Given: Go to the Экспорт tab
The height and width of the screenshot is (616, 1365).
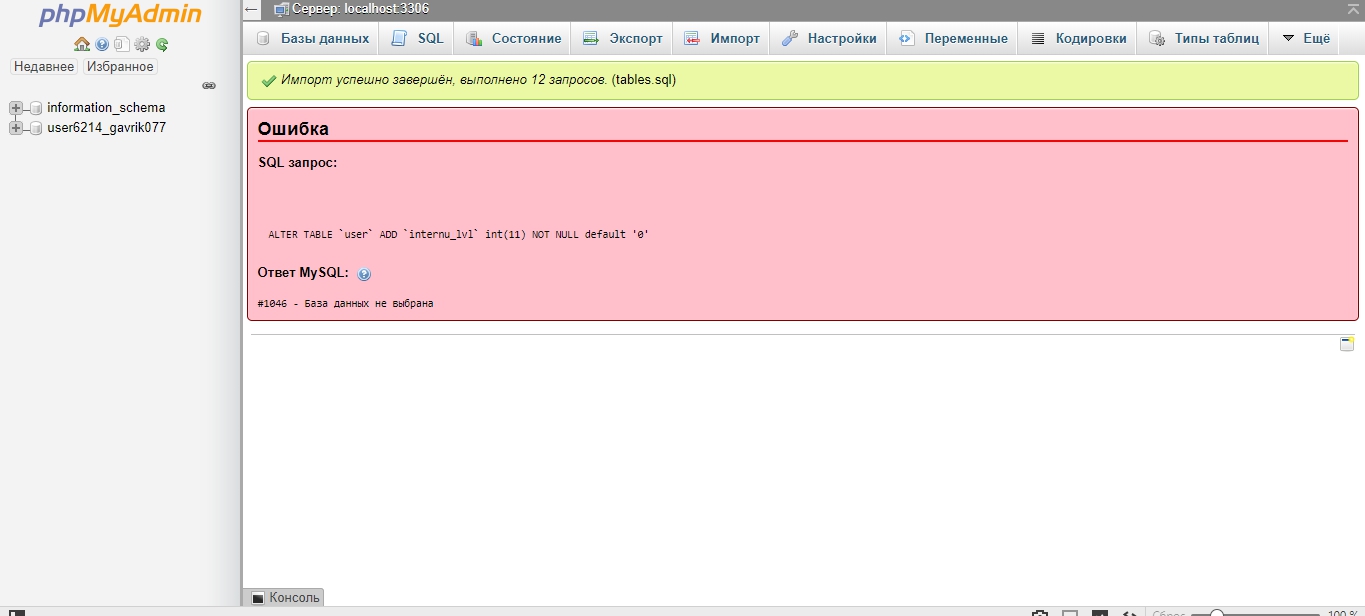Looking at the screenshot, I should [x=623, y=39].
